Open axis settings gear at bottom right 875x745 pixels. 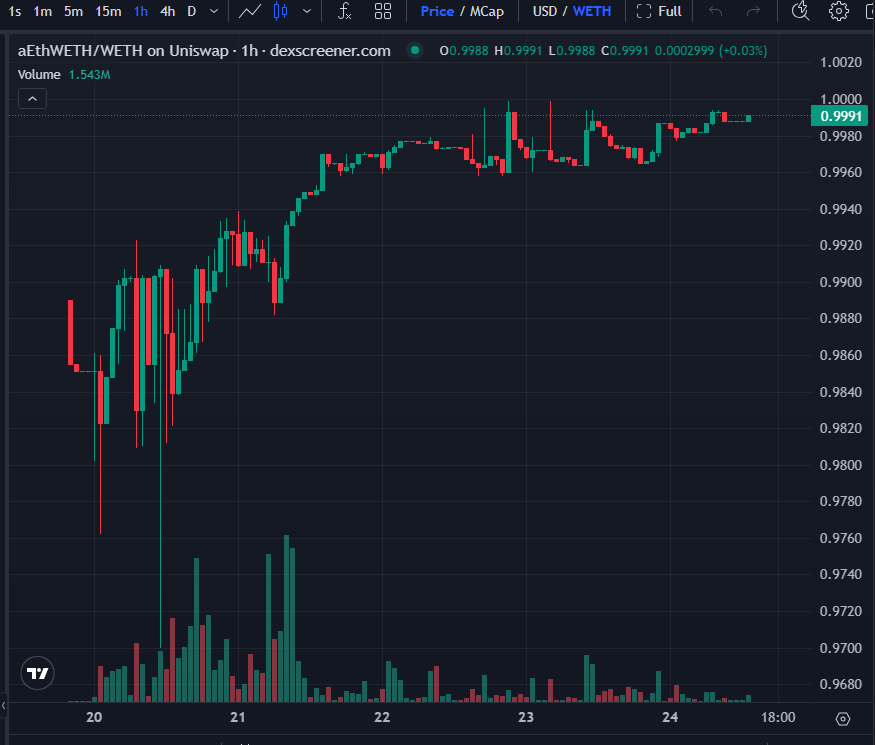(x=843, y=719)
